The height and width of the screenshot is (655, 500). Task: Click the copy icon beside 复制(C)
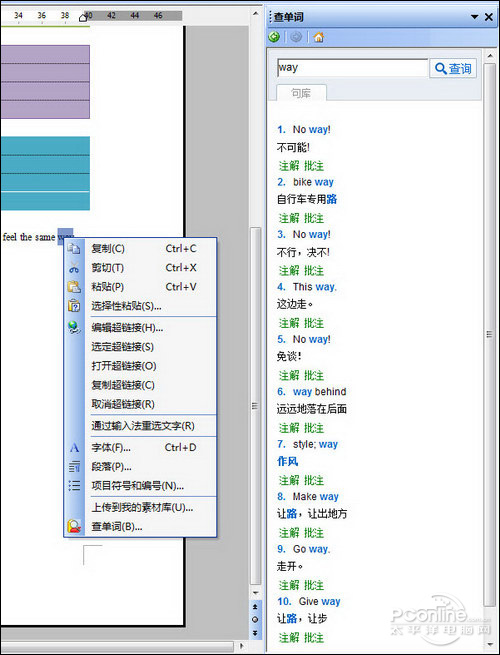tap(74, 249)
